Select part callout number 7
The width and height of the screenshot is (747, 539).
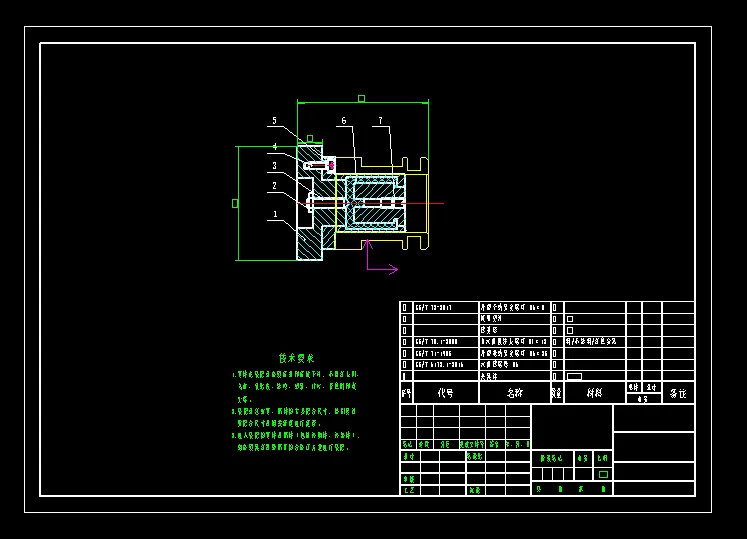click(x=380, y=121)
